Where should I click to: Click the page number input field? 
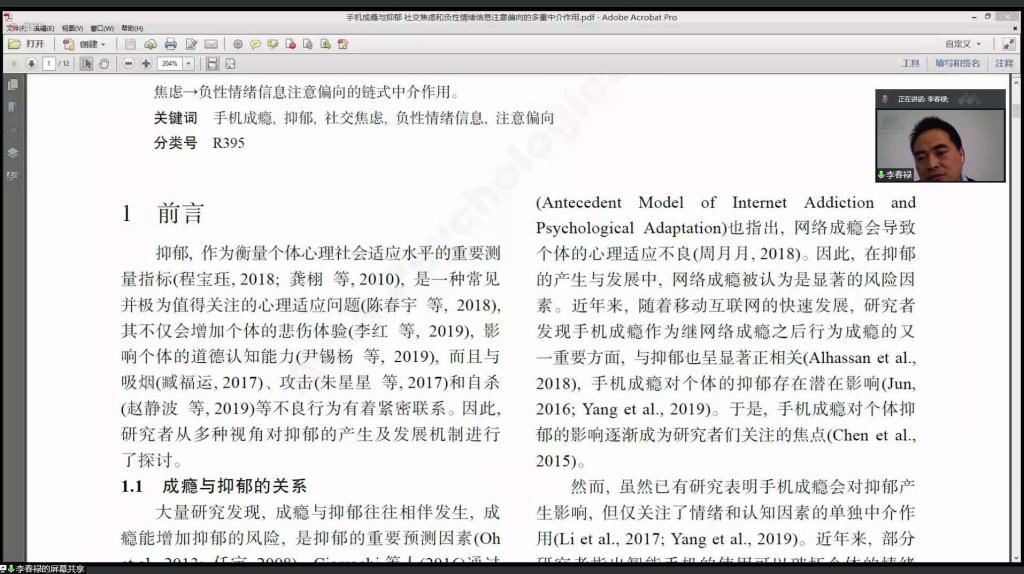49,63
